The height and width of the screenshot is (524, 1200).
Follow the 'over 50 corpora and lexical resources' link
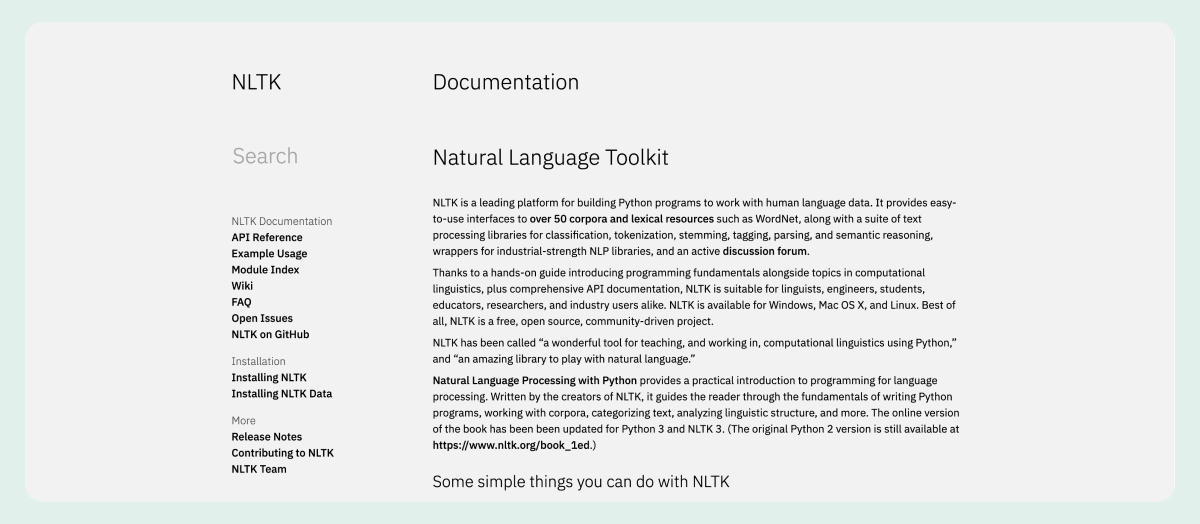(621, 219)
